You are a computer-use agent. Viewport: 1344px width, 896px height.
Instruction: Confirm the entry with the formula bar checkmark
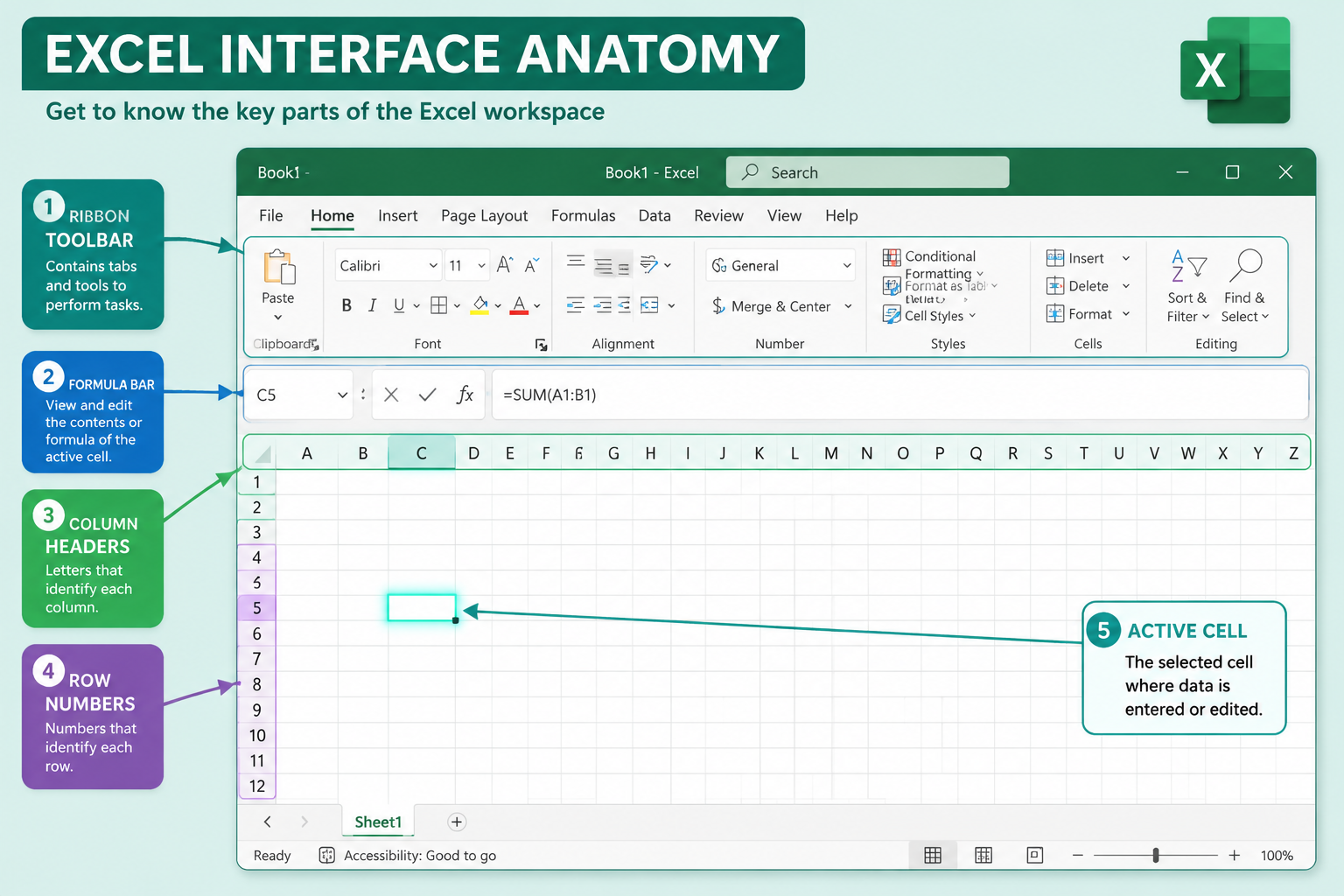coord(427,395)
